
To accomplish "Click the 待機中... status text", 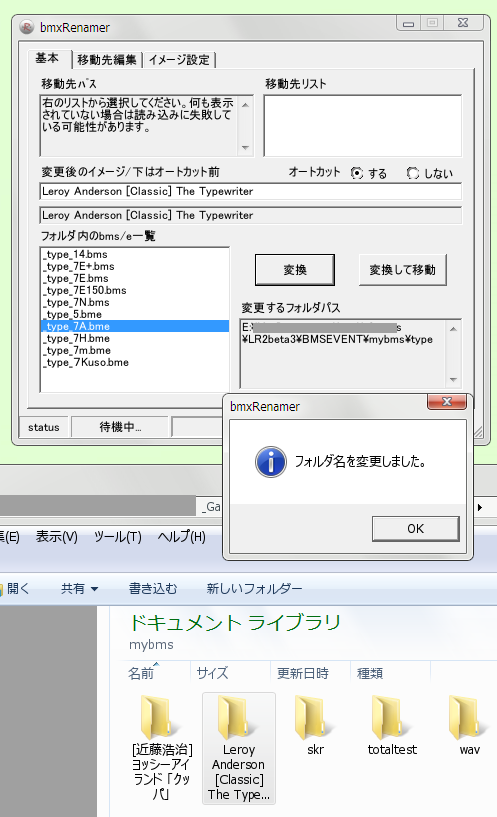I will pos(120,427).
